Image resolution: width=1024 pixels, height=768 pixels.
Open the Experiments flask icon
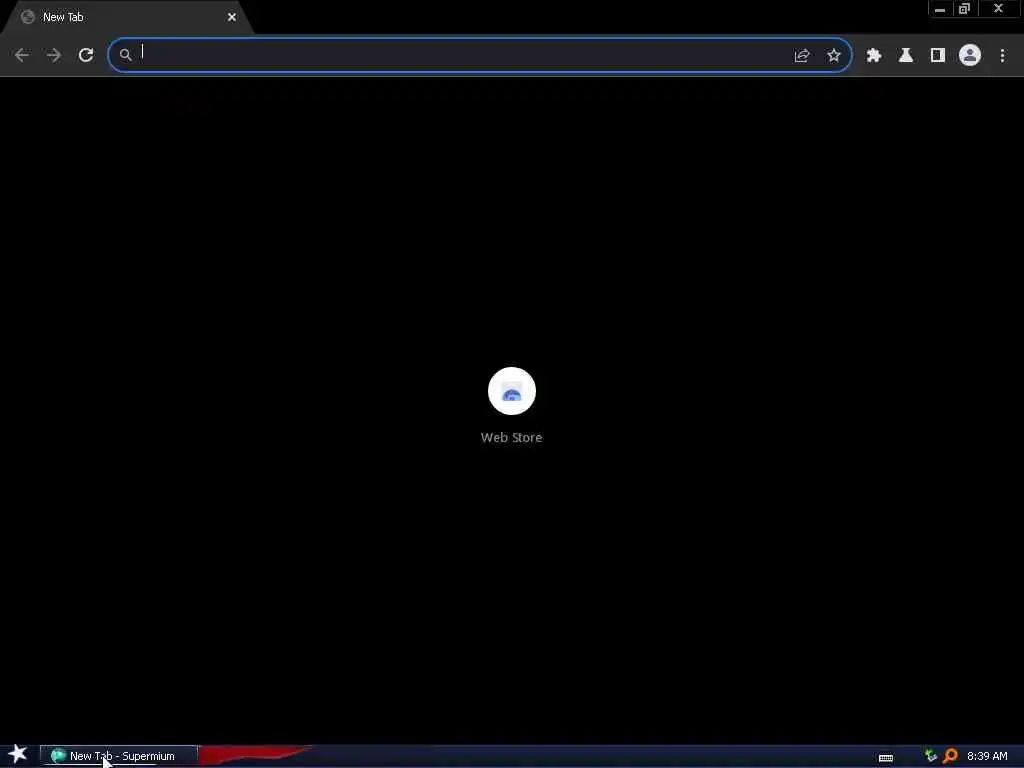point(906,55)
